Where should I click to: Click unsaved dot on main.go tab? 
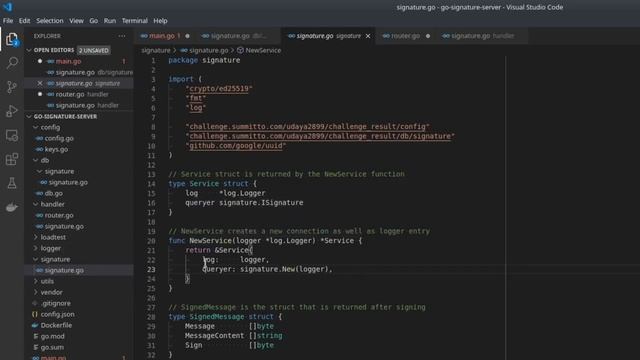(x=187, y=36)
